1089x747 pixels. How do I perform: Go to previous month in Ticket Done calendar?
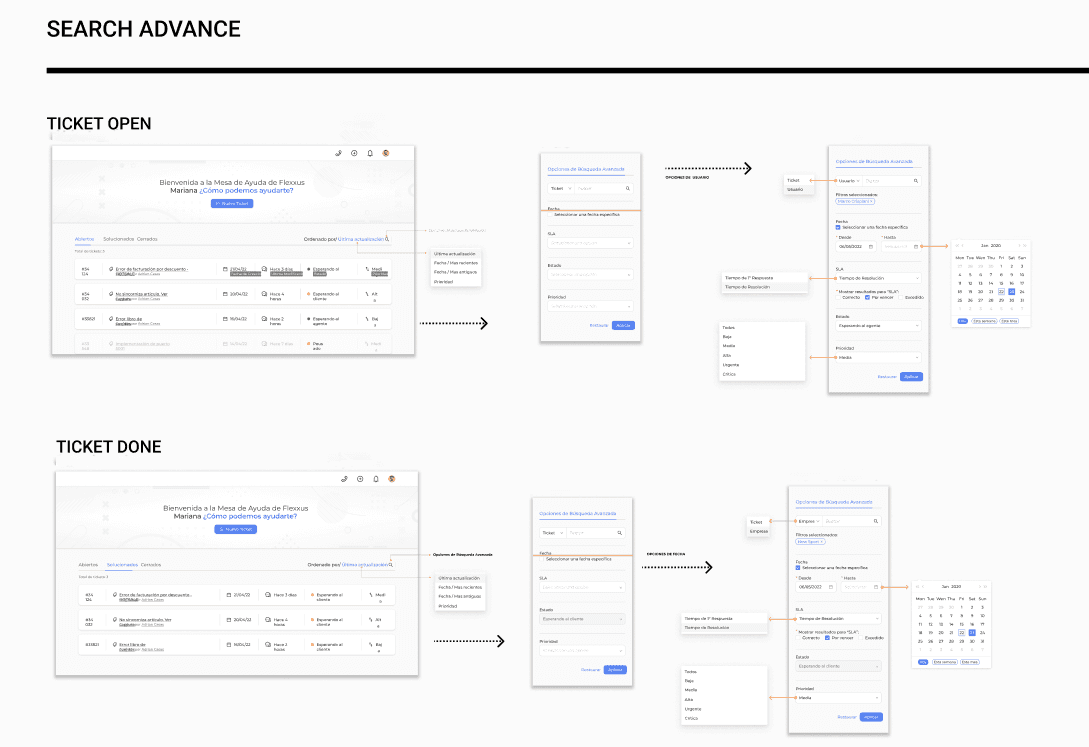point(922,587)
